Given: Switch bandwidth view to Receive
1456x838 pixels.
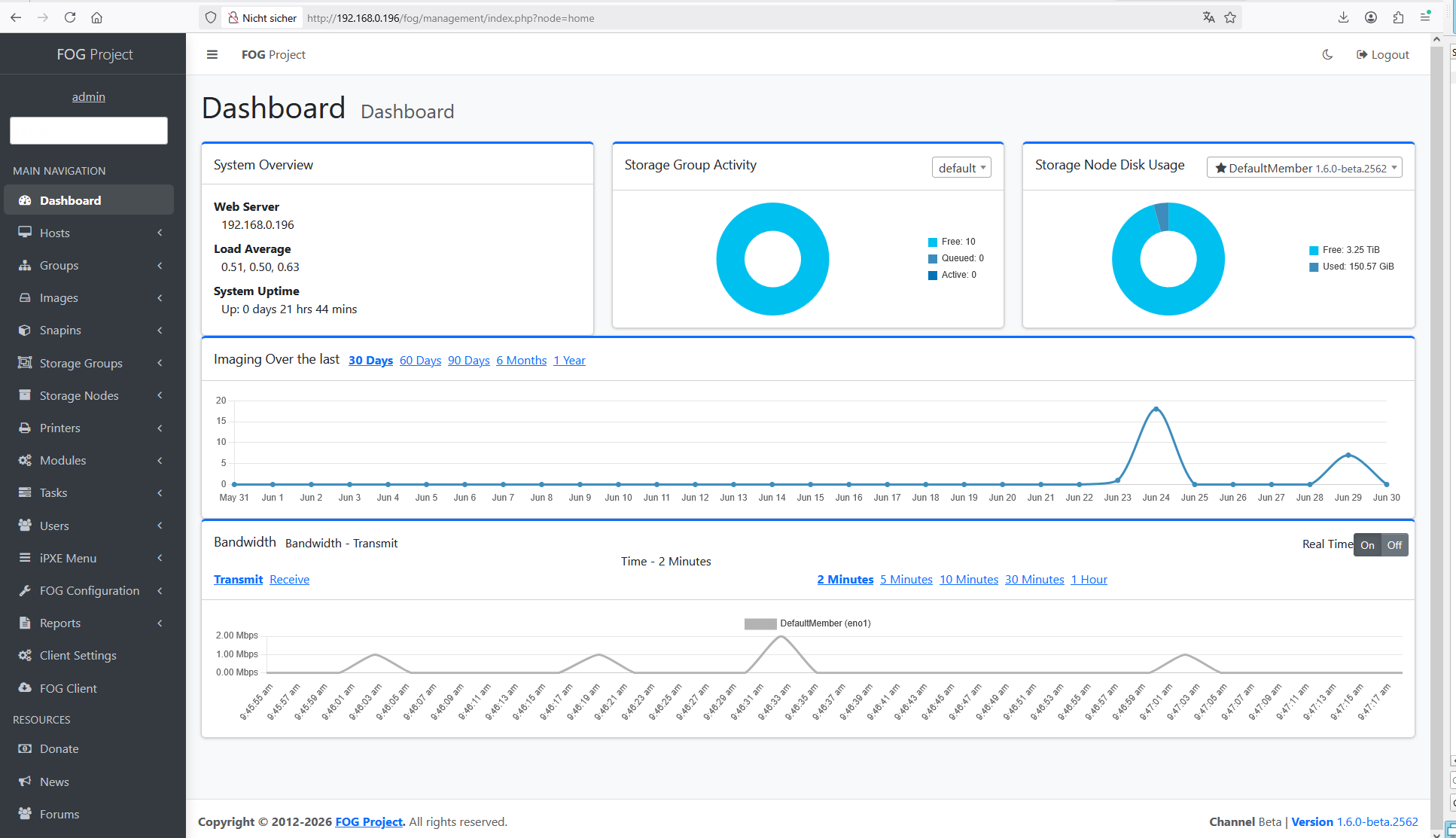Looking at the screenshot, I should (289, 580).
